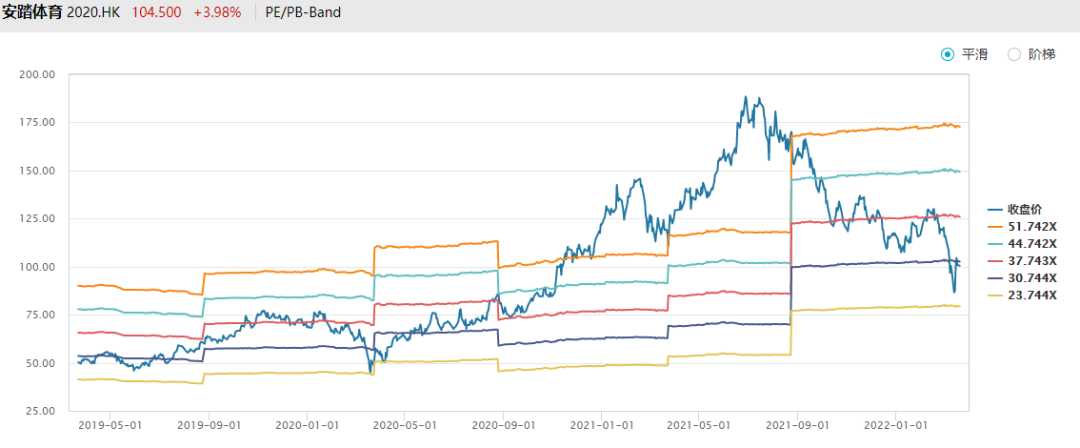Click the 2021-09-01 date axis label

pyautogui.click(x=797, y=425)
